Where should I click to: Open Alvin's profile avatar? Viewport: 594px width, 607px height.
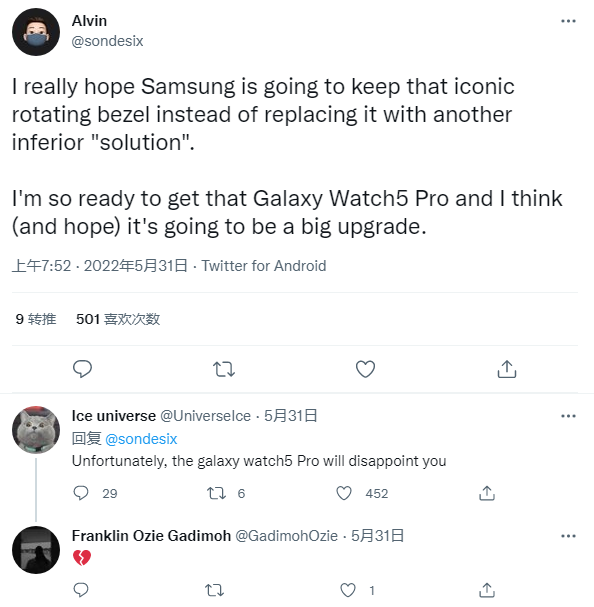pos(36,32)
